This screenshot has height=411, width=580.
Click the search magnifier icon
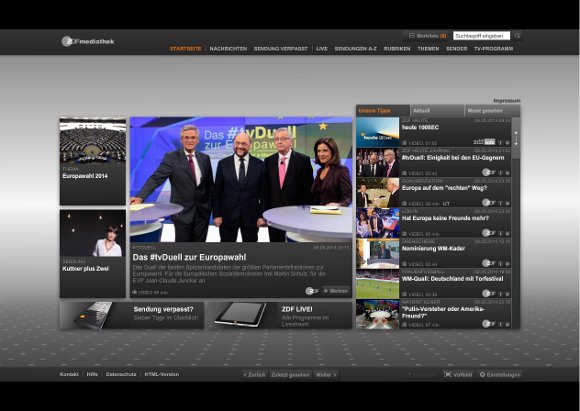(517, 36)
